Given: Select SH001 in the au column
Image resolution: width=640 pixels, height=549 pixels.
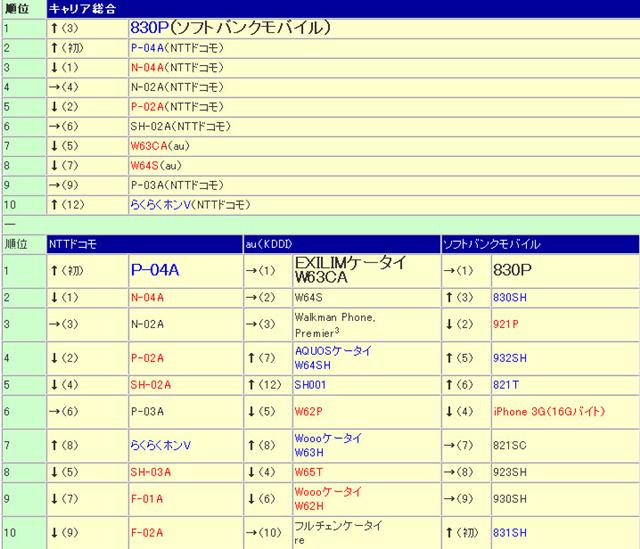Looking at the screenshot, I should click(310, 385).
